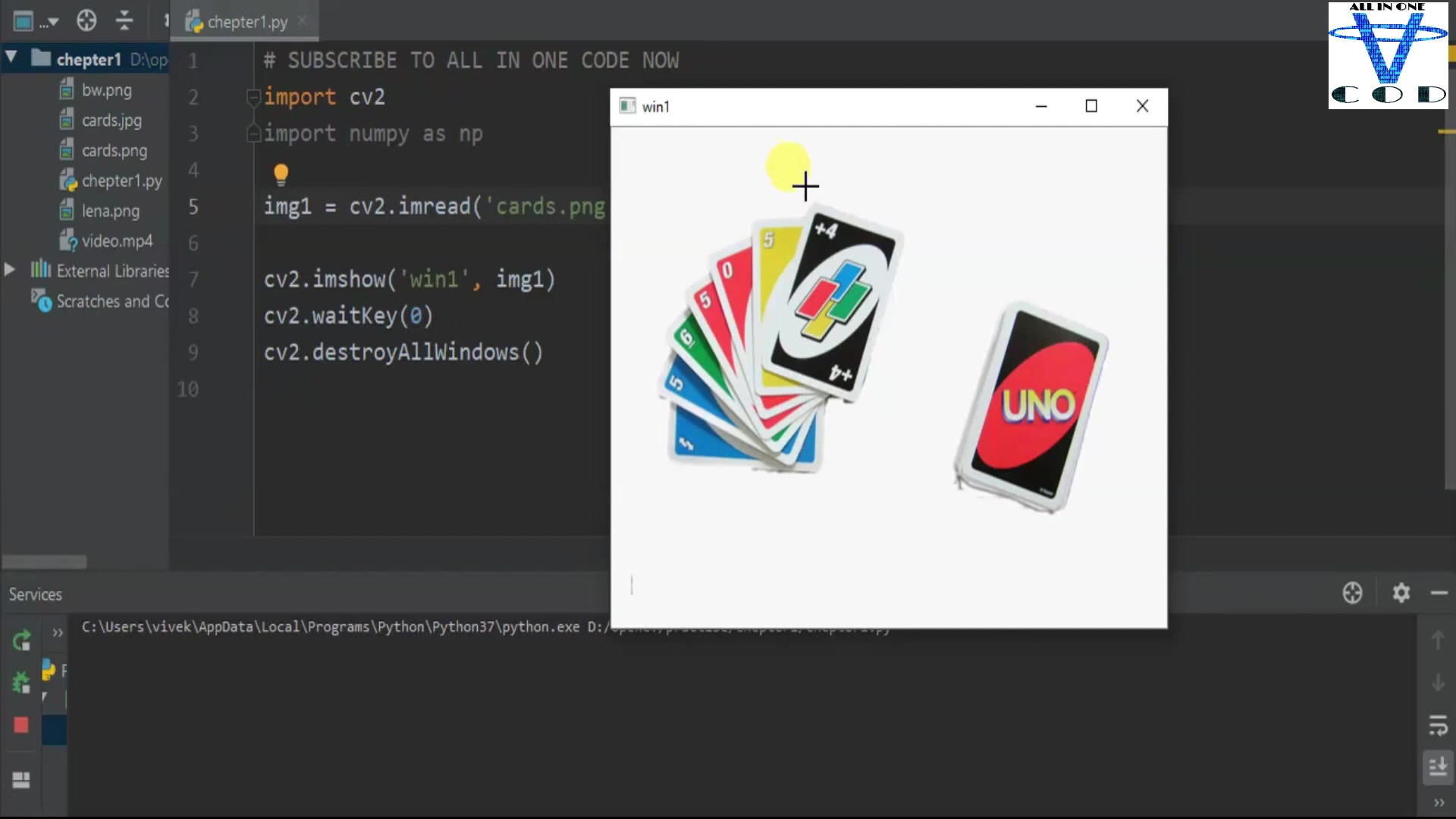Enable soft-wrap in the run console
This screenshot has width=1456, height=819.
coord(1439,724)
